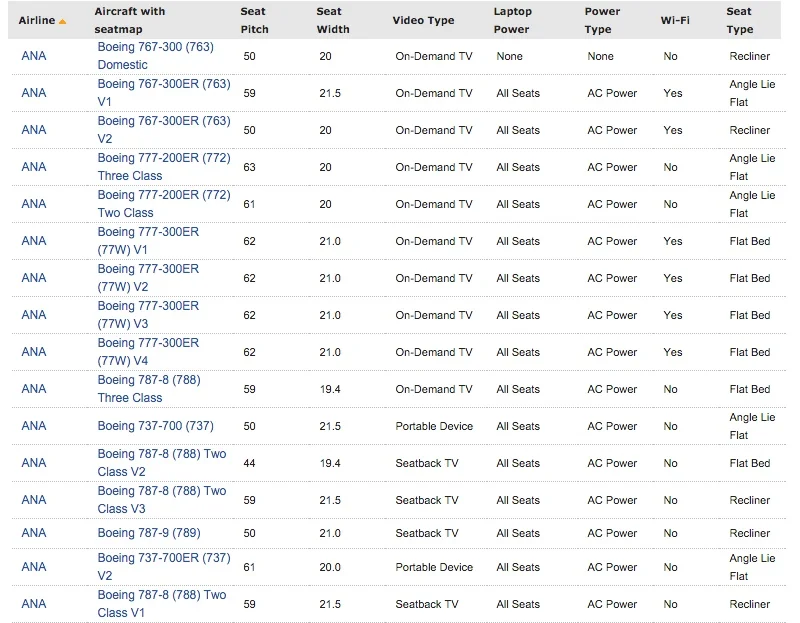Sort by Seat Width column header

(333, 20)
